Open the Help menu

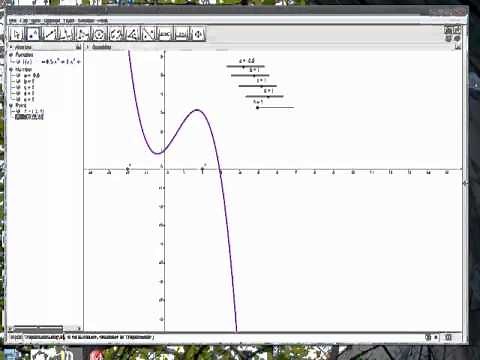tap(103, 21)
